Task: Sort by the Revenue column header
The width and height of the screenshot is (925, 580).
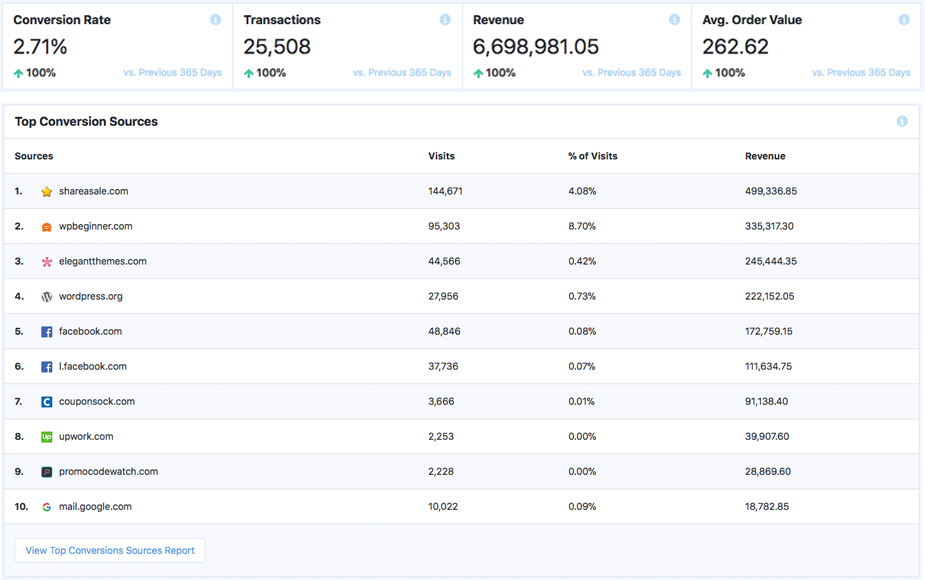Action: point(765,156)
